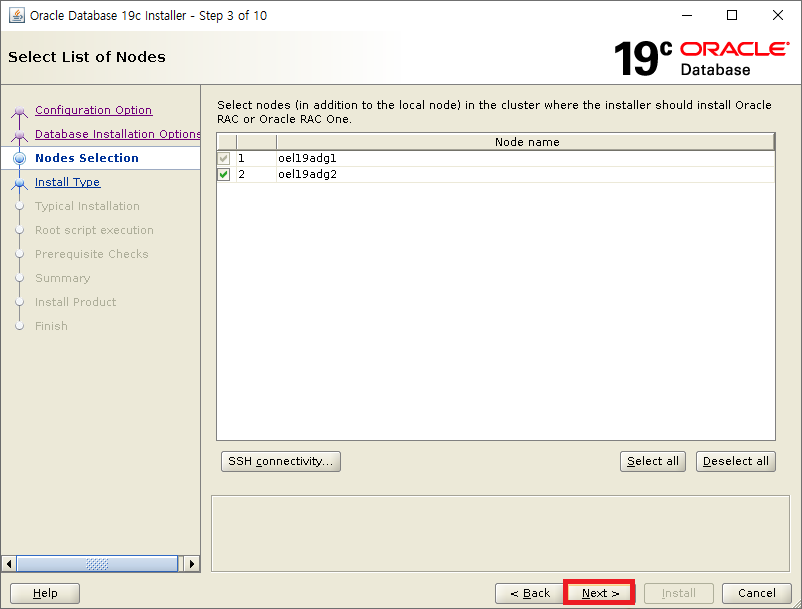The width and height of the screenshot is (802, 609).
Task: Select node name oel19adg1 cell
Action: (x=525, y=159)
